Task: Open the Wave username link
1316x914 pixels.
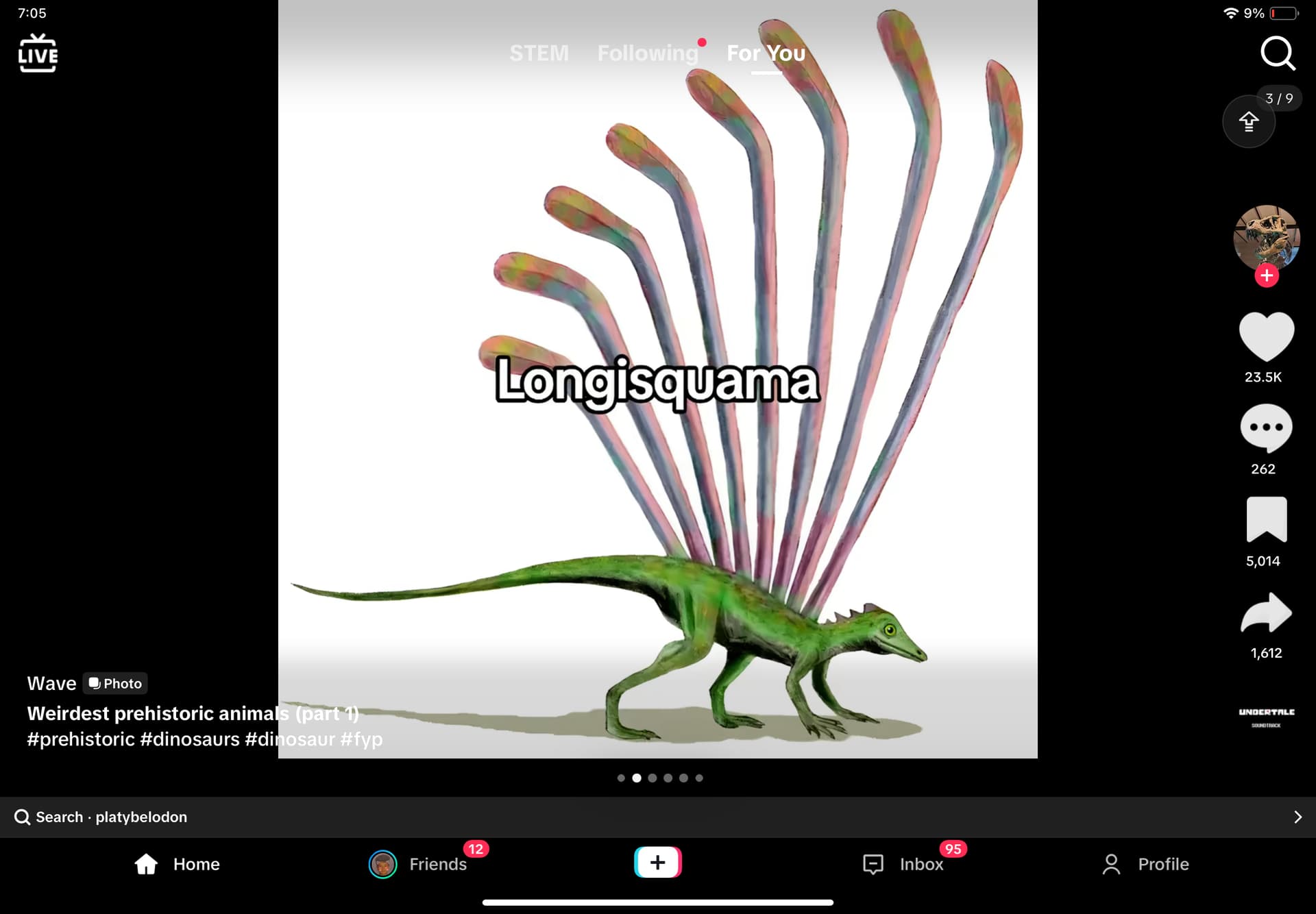Action: point(51,683)
